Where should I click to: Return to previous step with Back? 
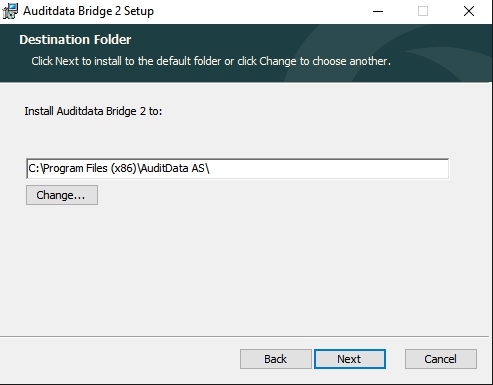point(276,359)
